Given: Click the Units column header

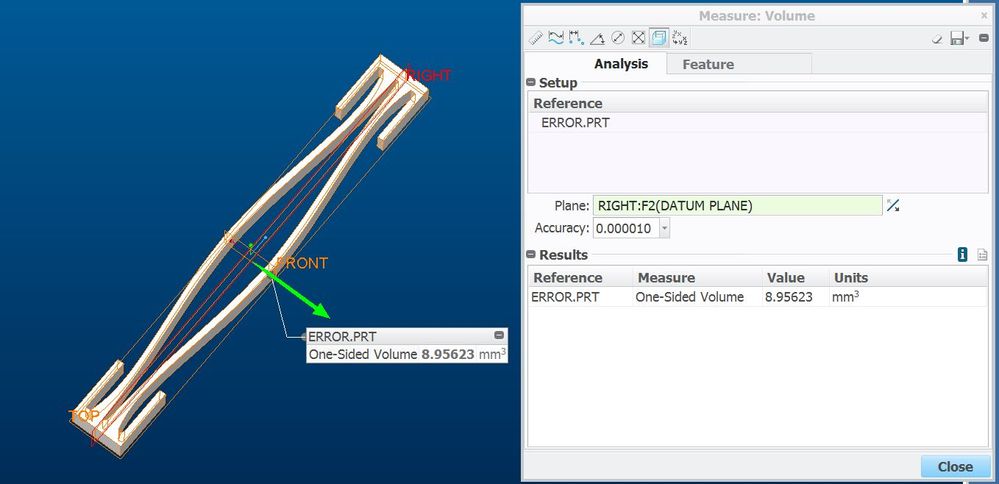Looking at the screenshot, I should (908, 278).
